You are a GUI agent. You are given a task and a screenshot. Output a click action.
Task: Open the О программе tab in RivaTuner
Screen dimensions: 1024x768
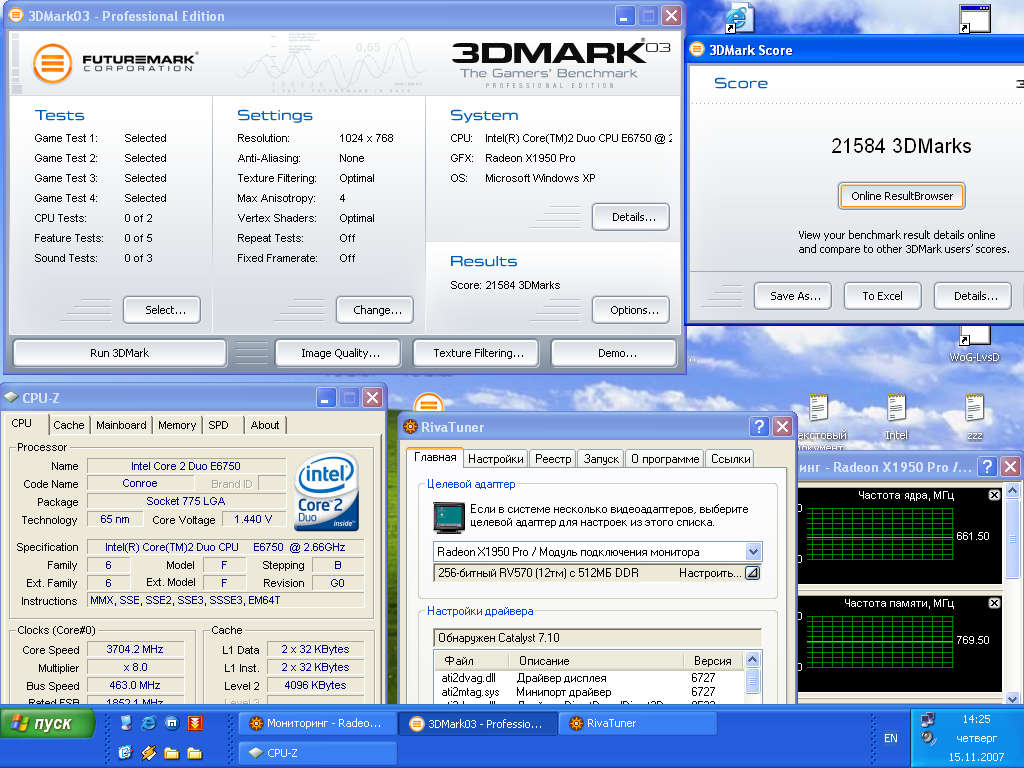(x=665, y=459)
